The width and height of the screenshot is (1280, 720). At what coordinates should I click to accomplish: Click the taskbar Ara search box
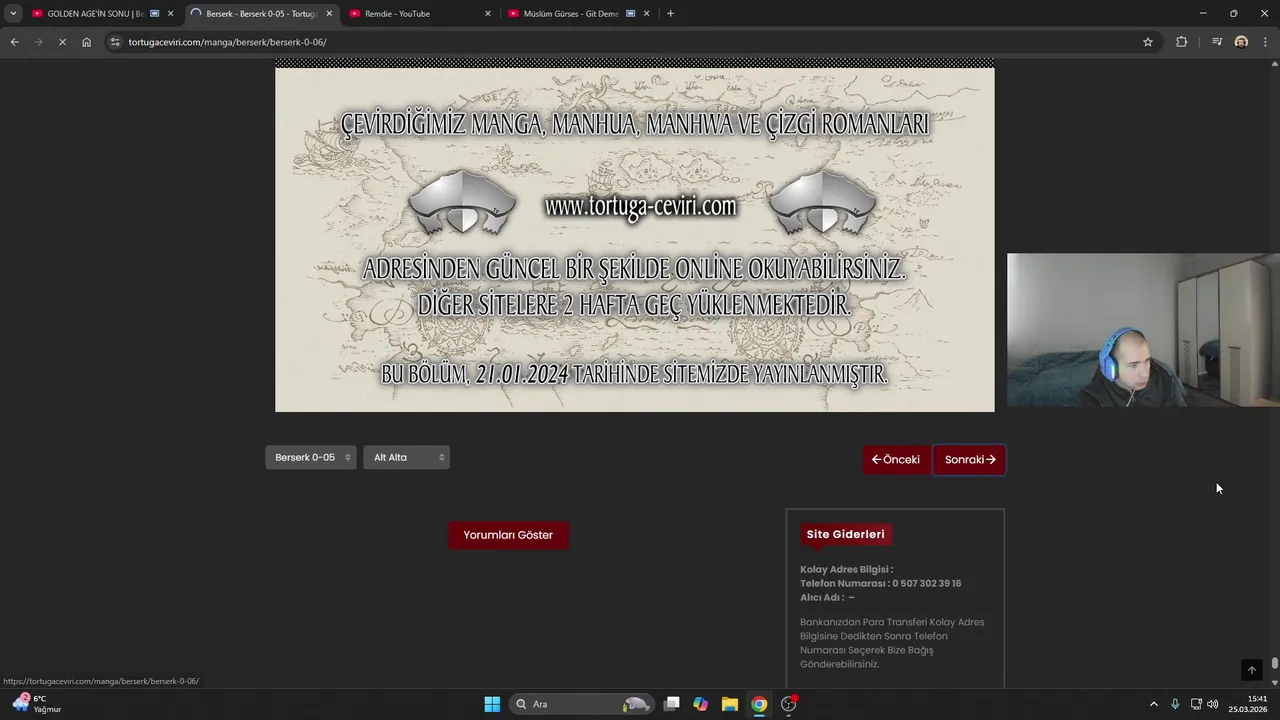click(580, 704)
